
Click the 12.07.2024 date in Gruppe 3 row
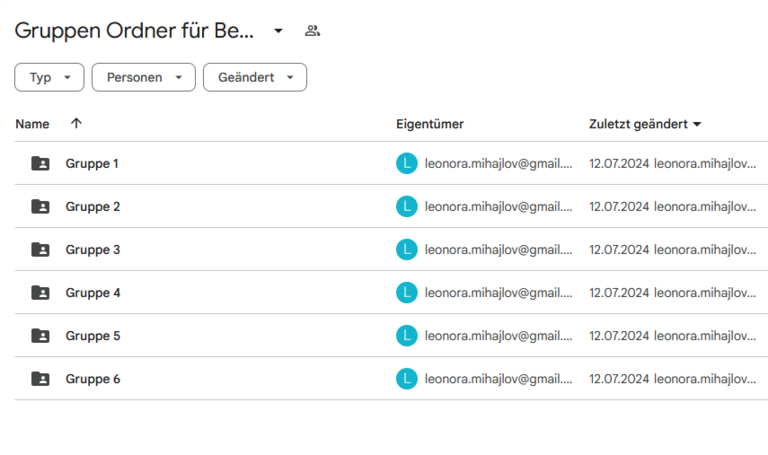pyautogui.click(x=619, y=250)
